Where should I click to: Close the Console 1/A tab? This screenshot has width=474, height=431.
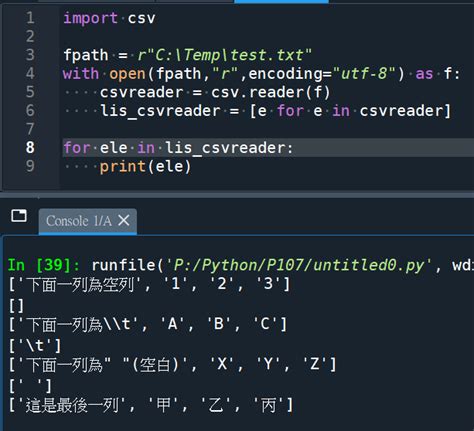pos(124,220)
